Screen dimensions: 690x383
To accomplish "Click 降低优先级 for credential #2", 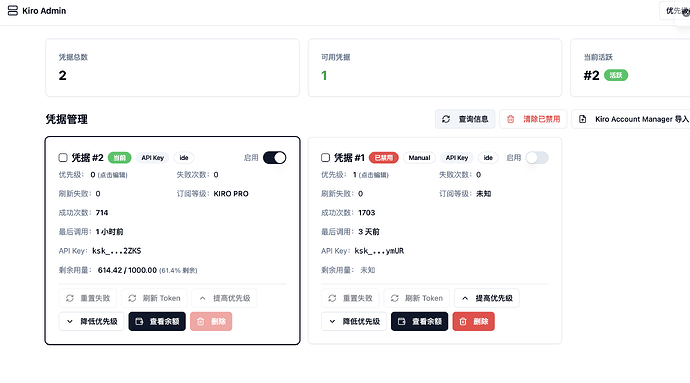I will (x=92, y=321).
